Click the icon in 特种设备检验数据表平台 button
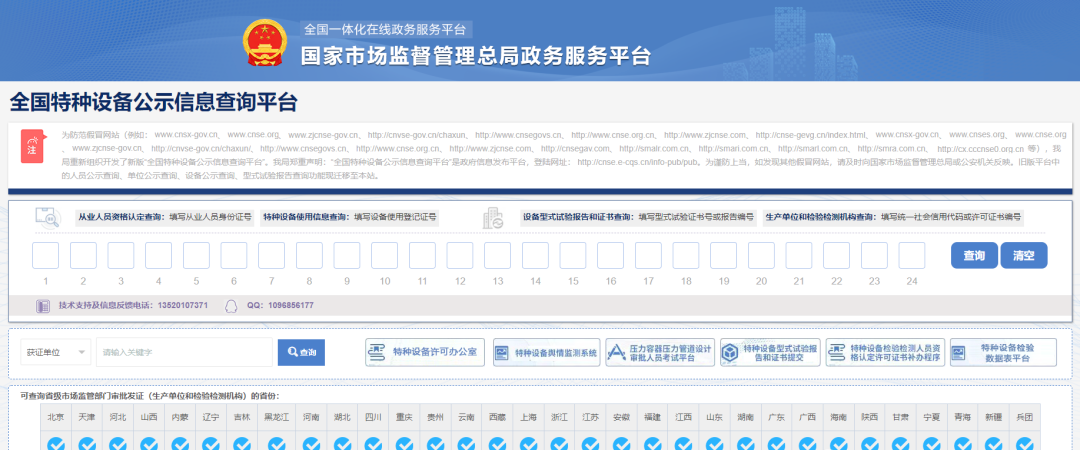The image size is (1080, 450). point(958,353)
